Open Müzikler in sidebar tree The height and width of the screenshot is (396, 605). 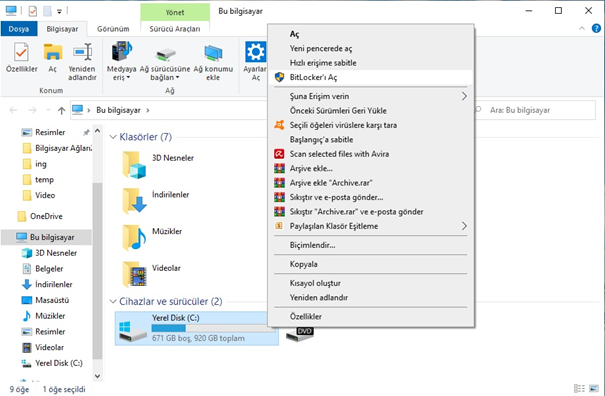pyautogui.click(x=44, y=316)
